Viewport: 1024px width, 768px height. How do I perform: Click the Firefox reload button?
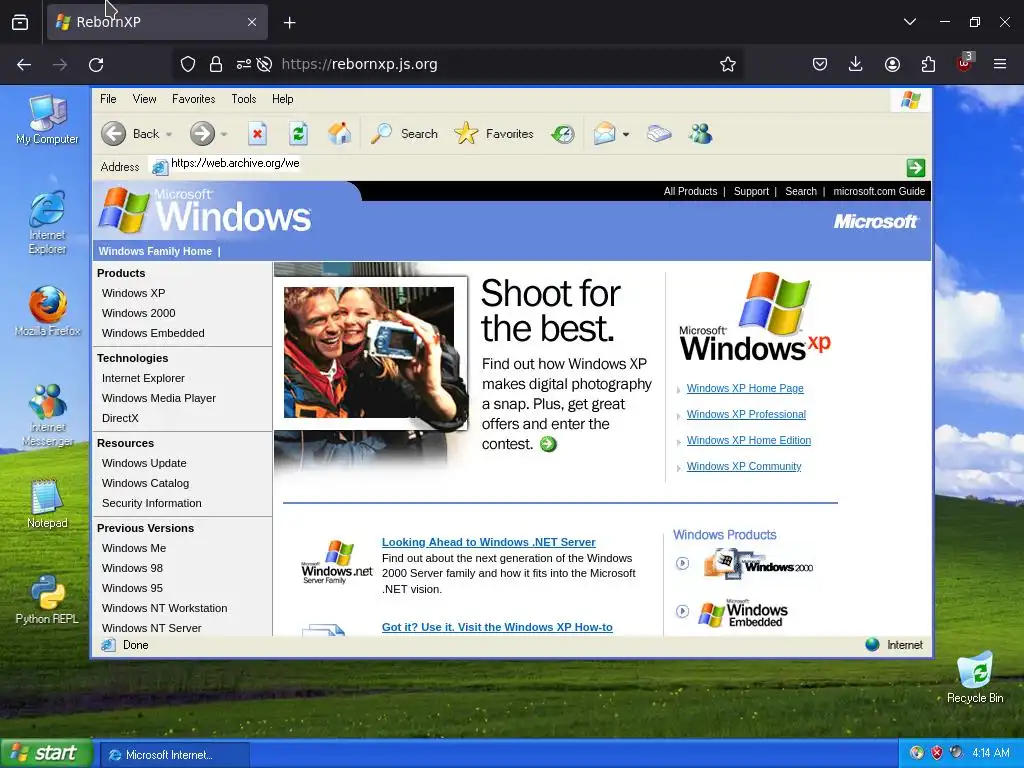click(x=96, y=64)
